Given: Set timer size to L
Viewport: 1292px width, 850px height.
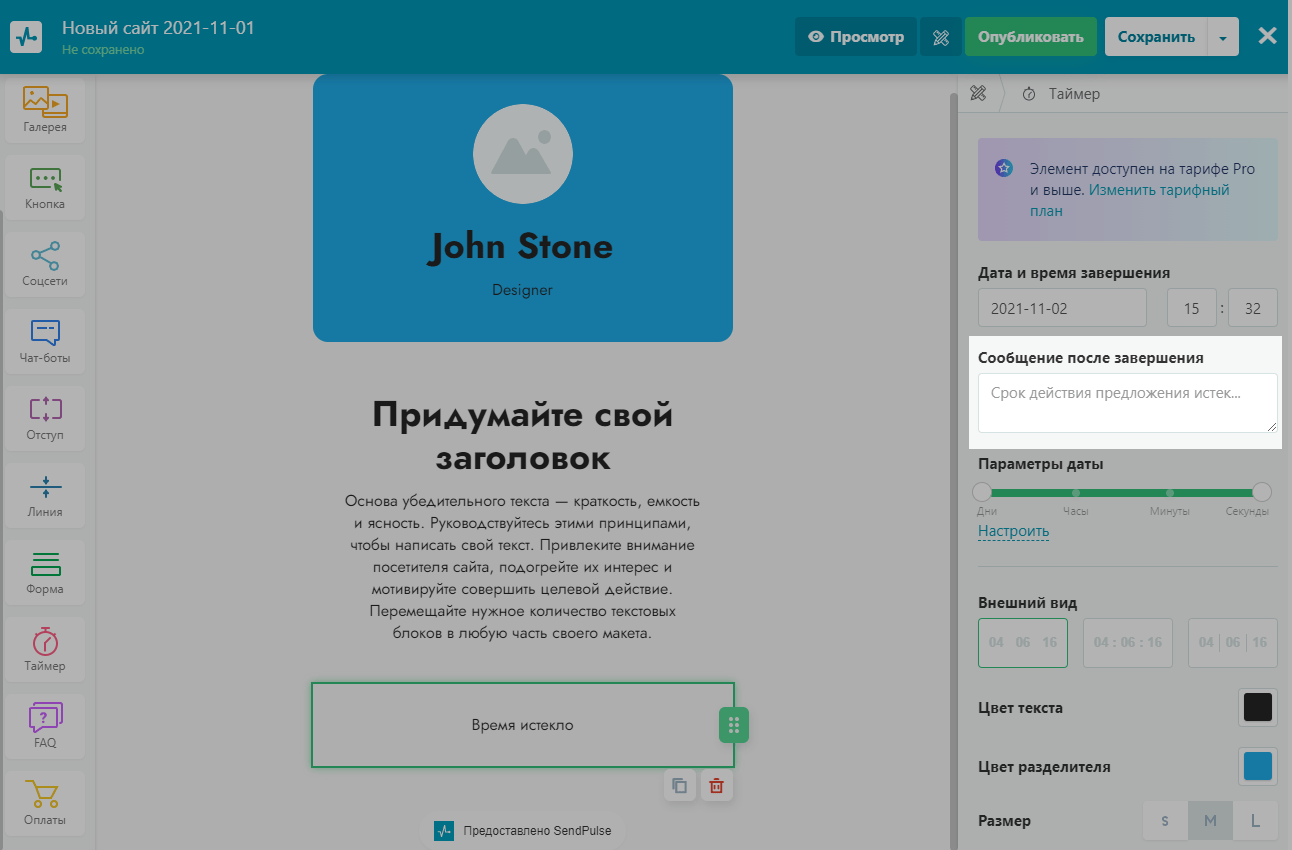Looking at the screenshot, I should tap(1255, 821).
